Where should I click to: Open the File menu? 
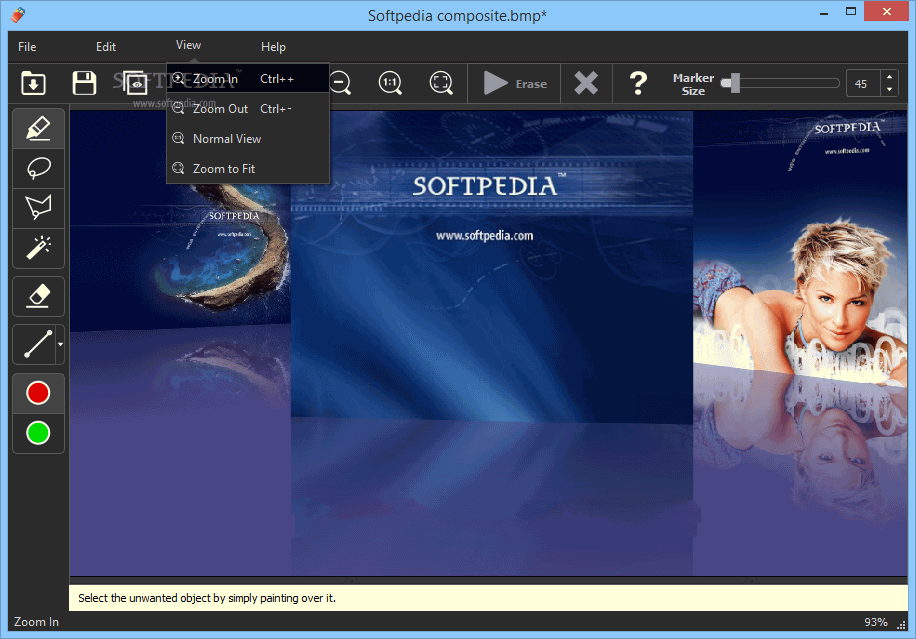pos(27,47)
